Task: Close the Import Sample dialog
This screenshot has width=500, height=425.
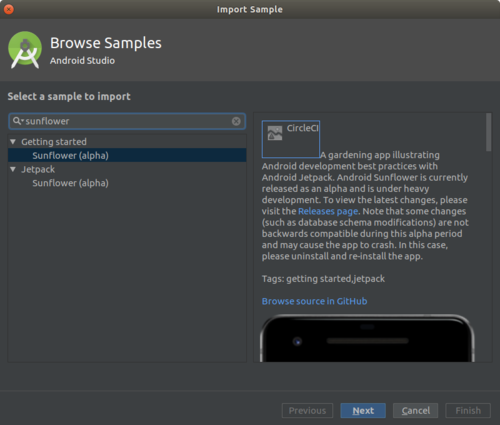Action: 8,9
